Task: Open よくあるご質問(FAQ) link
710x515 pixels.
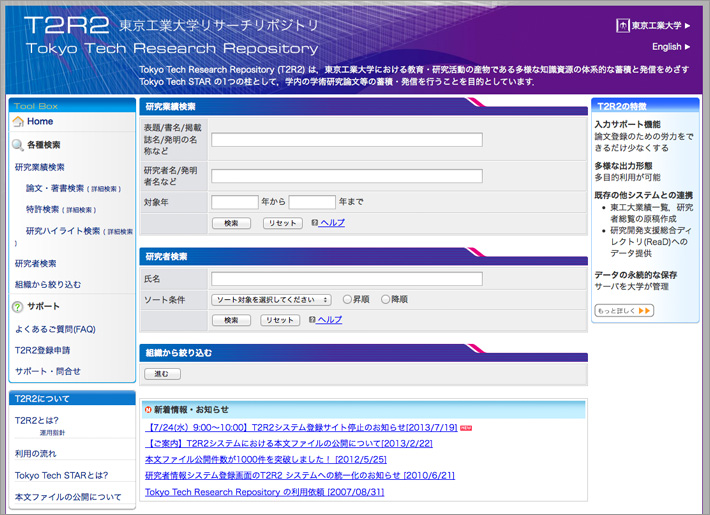Action: coord(55,329)
